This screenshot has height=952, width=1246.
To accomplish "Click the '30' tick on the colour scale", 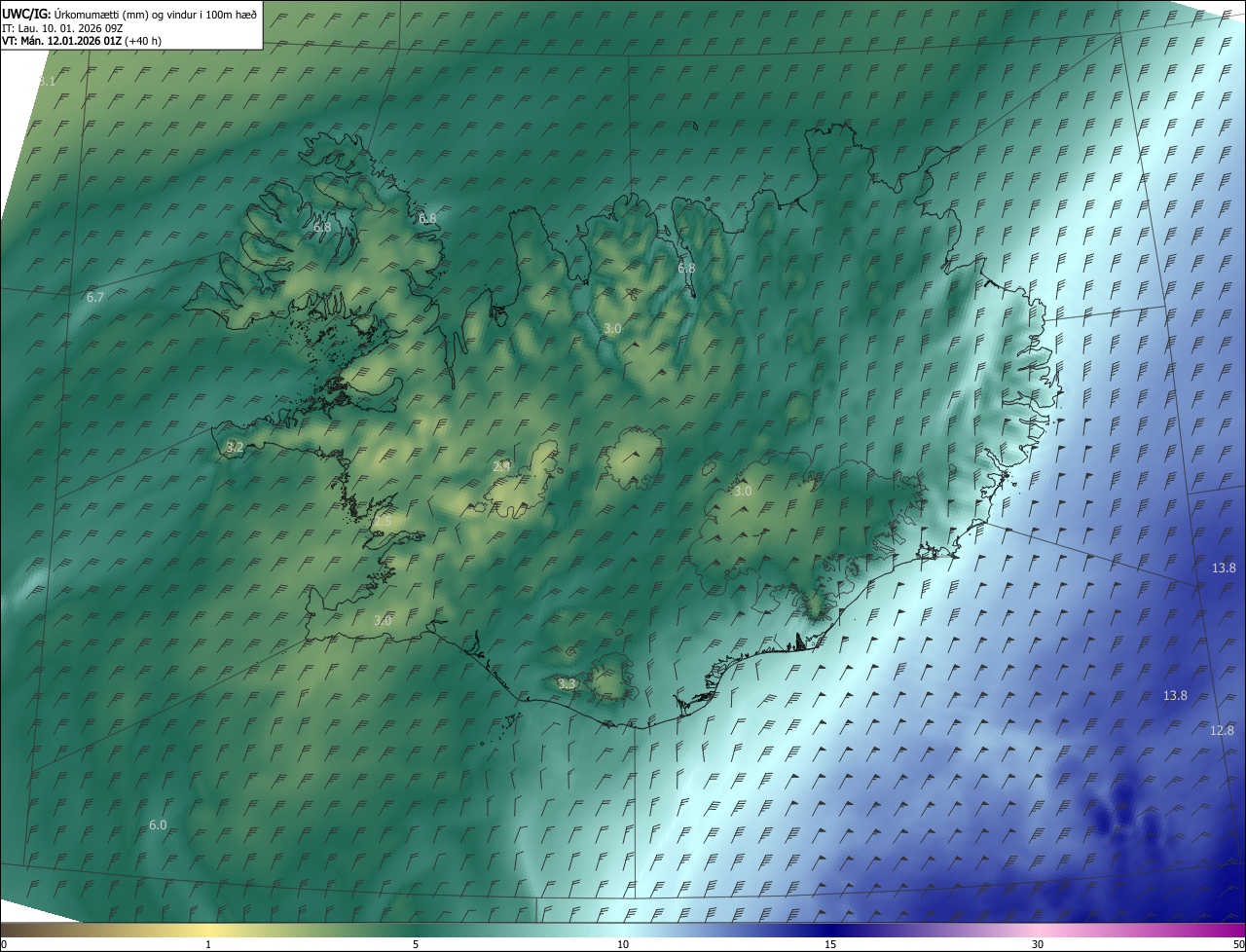I will coord(1038,944).
